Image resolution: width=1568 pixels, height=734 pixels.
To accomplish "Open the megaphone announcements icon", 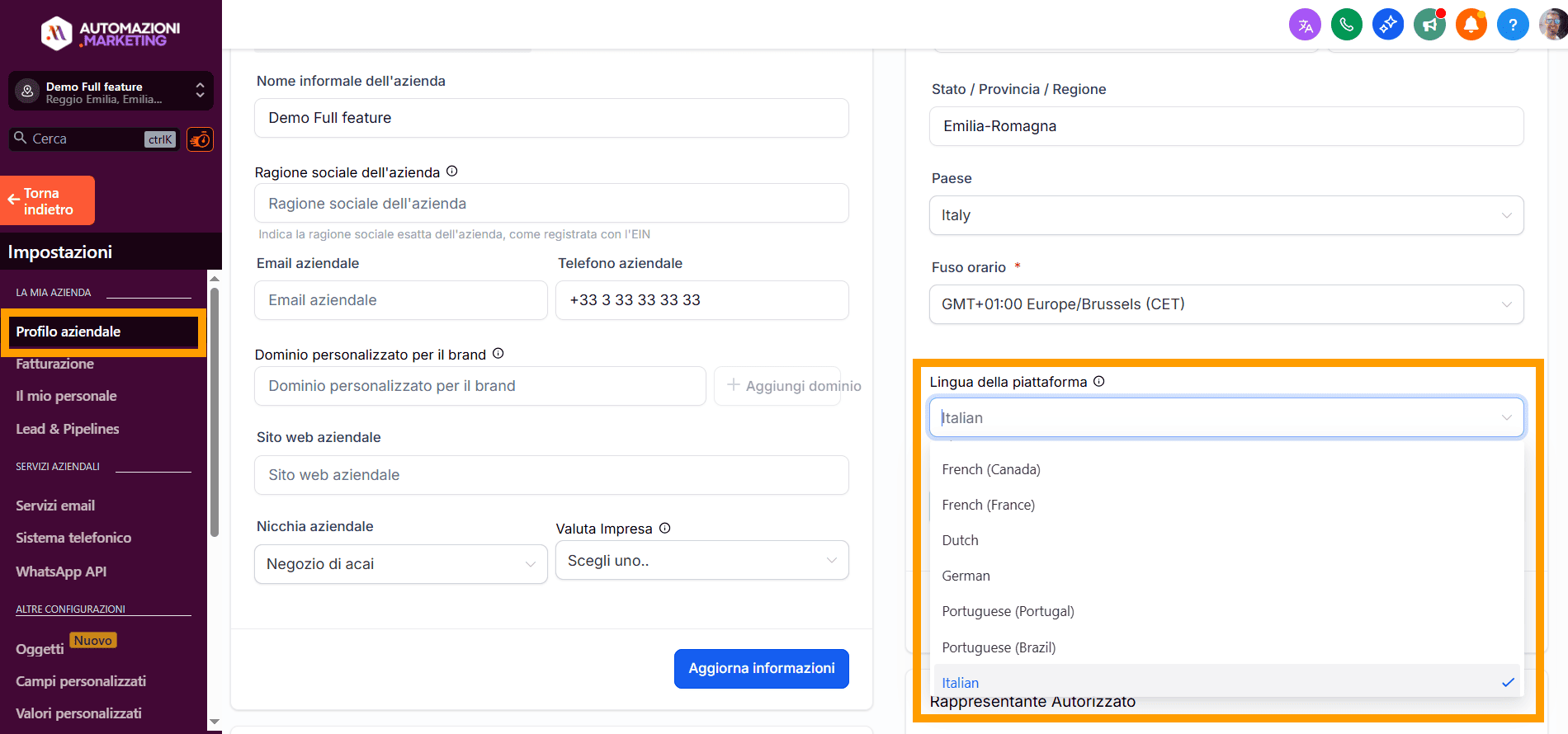I will point(1429,25).
